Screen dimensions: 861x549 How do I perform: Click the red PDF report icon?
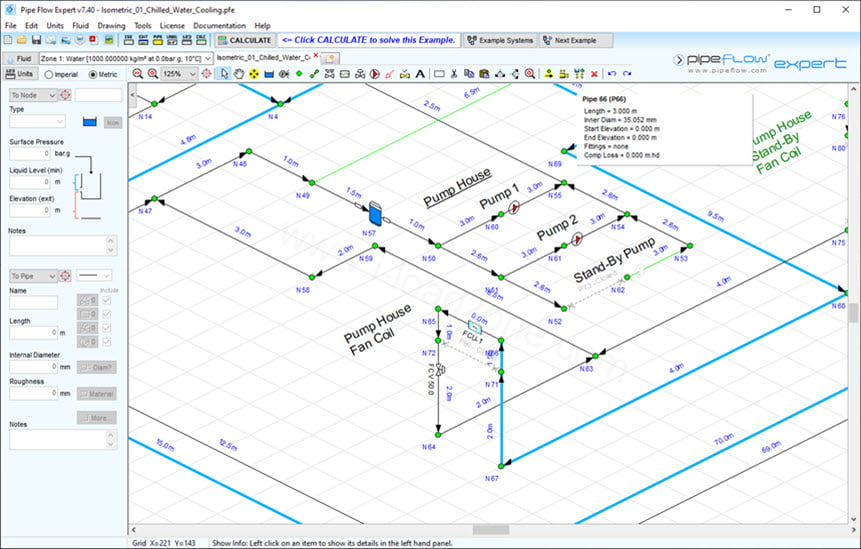click(x=93, y=40)
